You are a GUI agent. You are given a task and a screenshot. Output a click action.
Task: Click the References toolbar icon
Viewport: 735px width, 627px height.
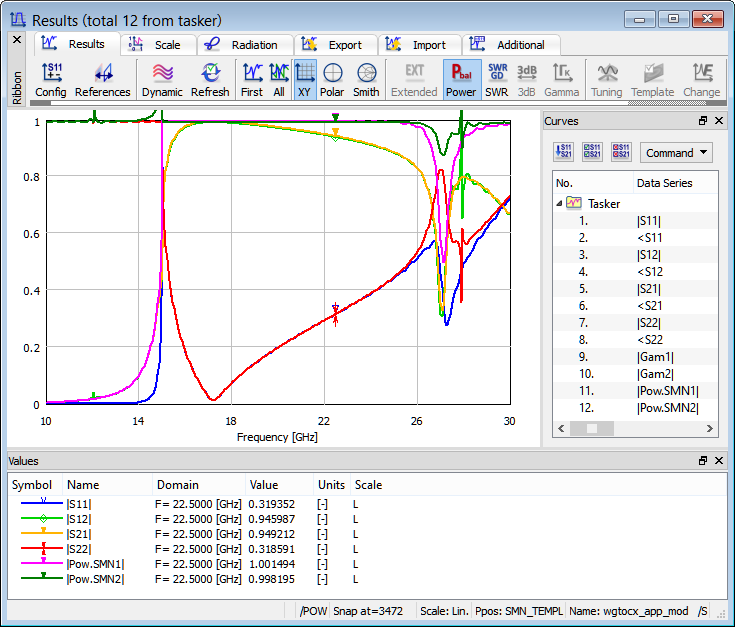coord(102,80)
